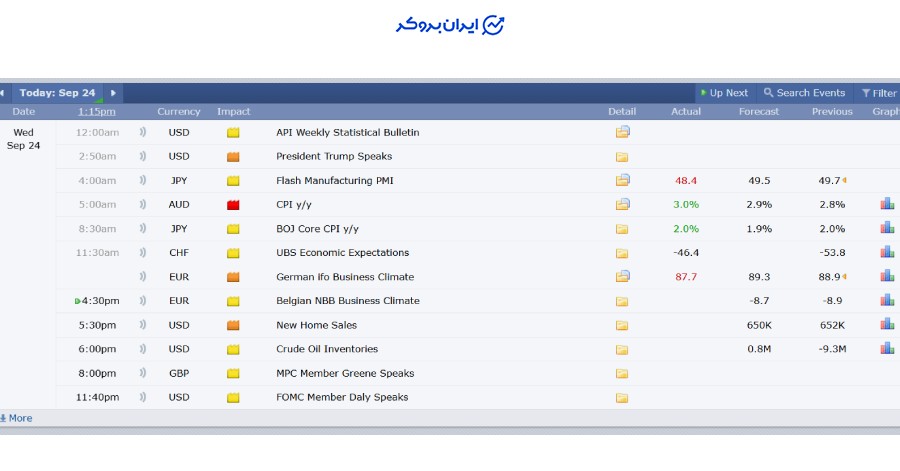The width and height of the screenshot is (900, 471).
Task: Open graph for New Home Sales
Action: point(886,324)
